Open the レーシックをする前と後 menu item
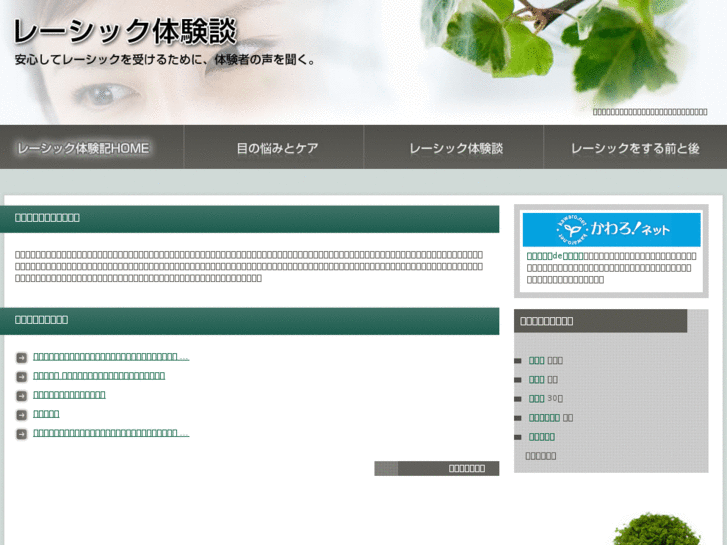Screen dimensions: 727x545 pos(635,147)
